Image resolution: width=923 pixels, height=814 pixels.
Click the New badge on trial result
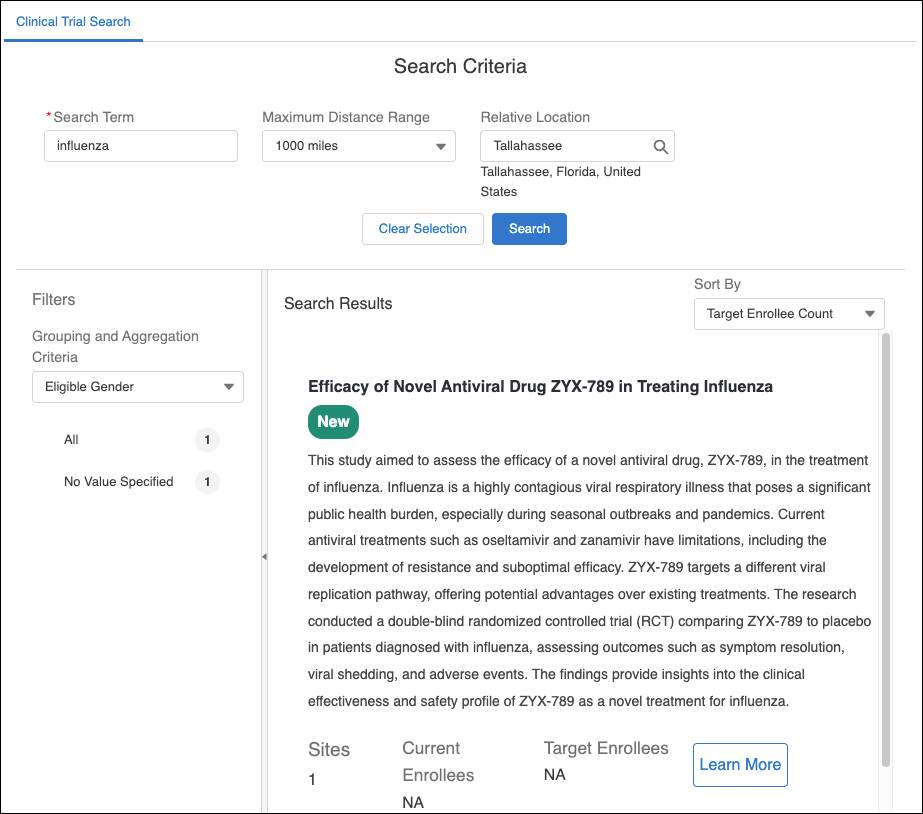coord(333,421)
